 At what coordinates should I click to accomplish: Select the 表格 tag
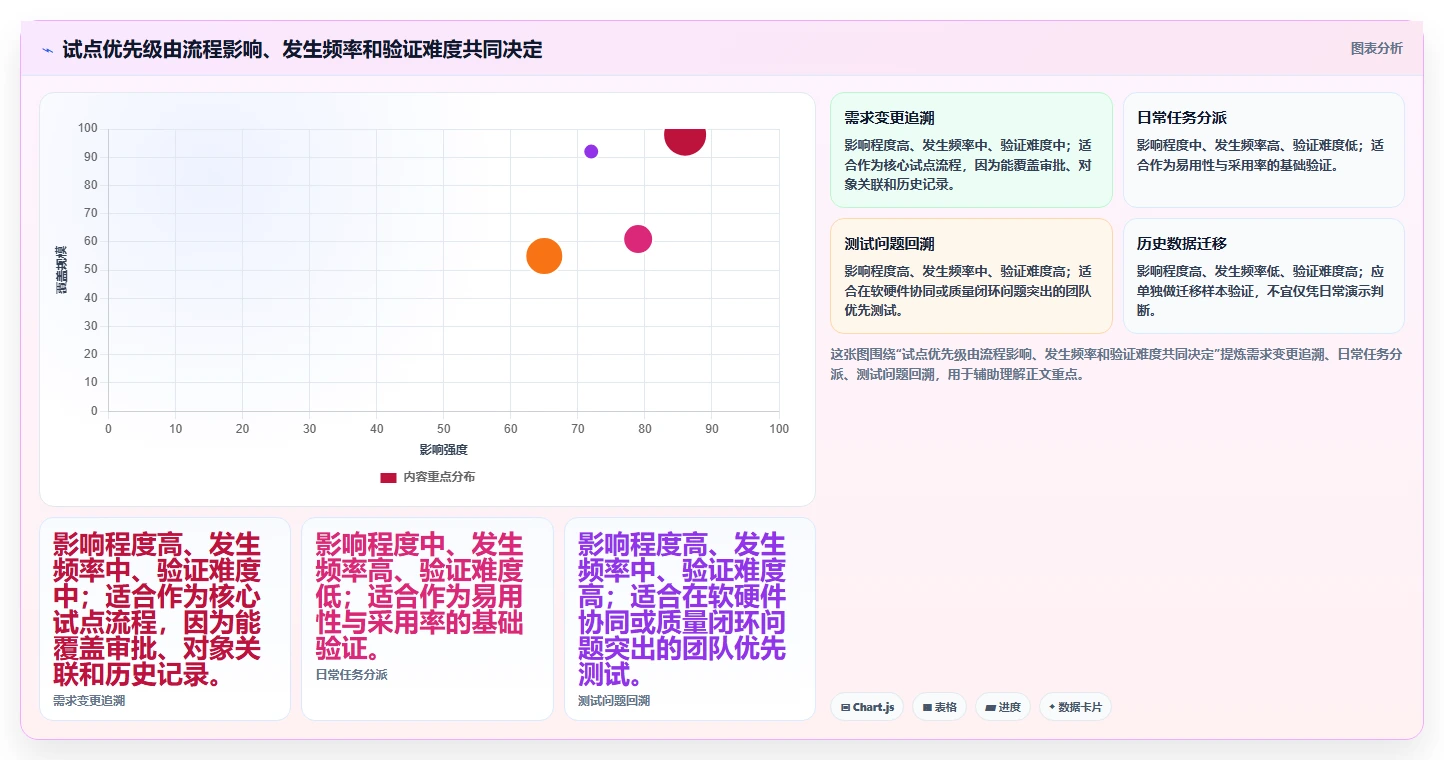[939, 707]
